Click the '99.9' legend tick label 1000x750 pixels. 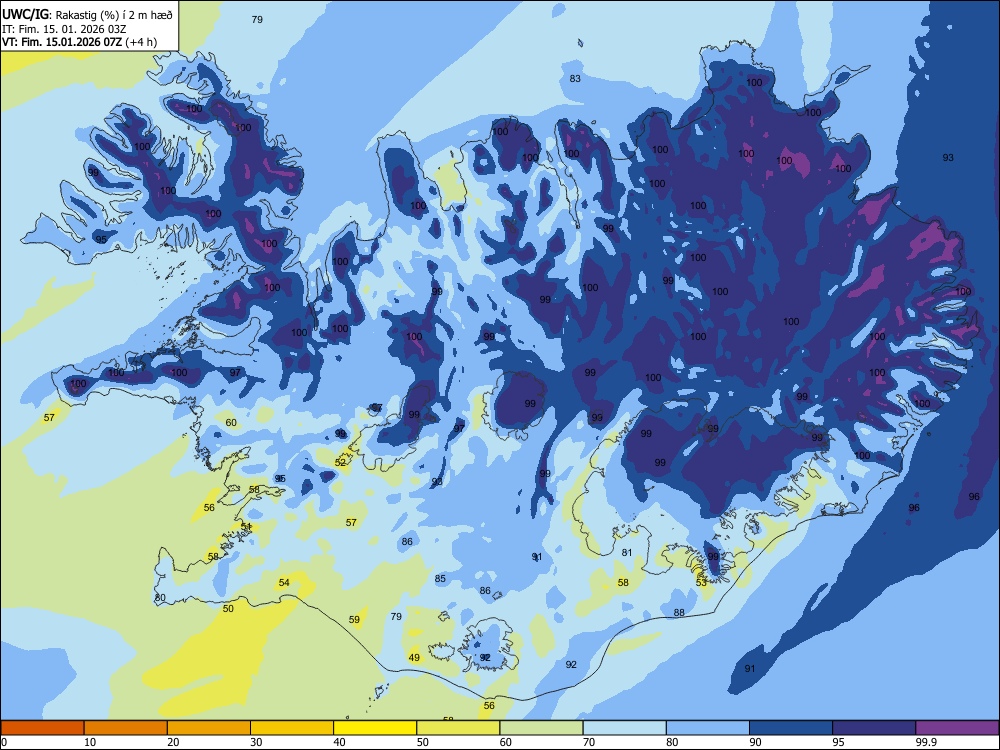926,742
